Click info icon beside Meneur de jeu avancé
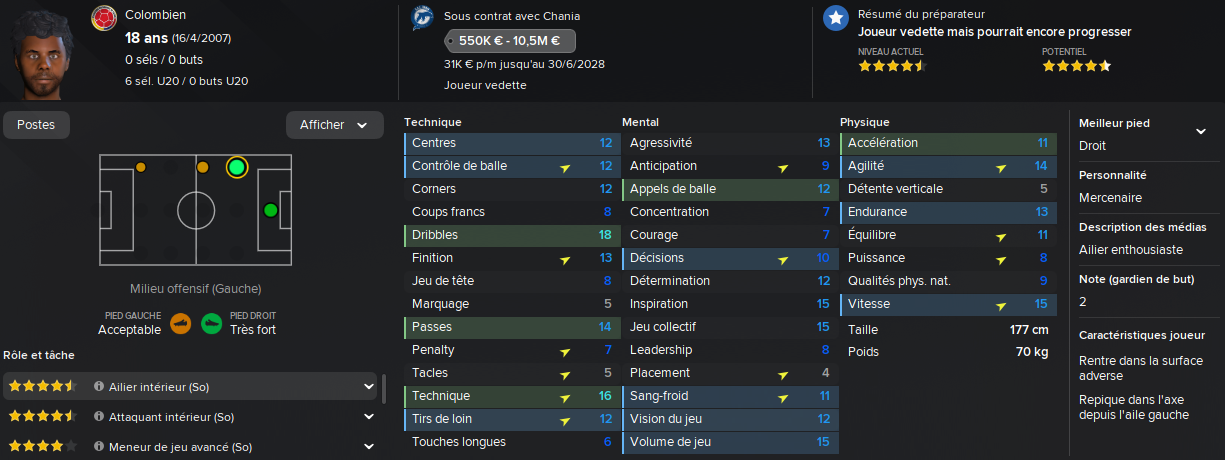Image resolution: width=1225 pixels, height=460 pixels. pos(99,446)
